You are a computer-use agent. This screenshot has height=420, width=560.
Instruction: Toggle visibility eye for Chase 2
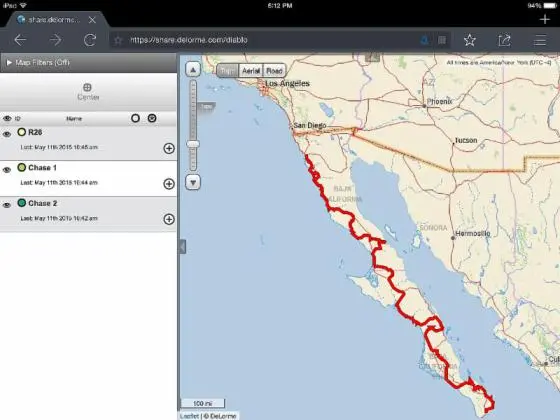7,205
